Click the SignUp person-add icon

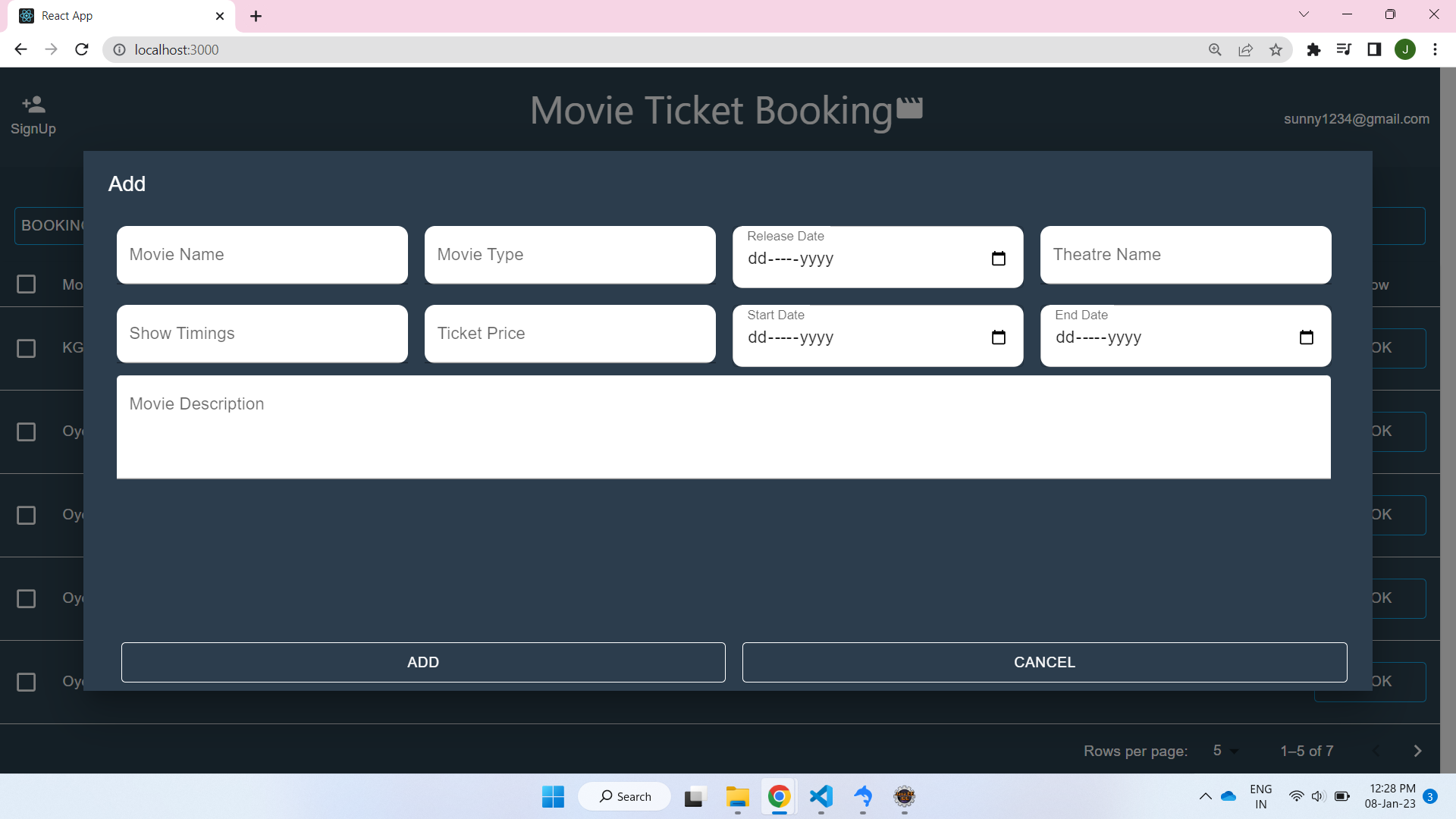point(33,104)
